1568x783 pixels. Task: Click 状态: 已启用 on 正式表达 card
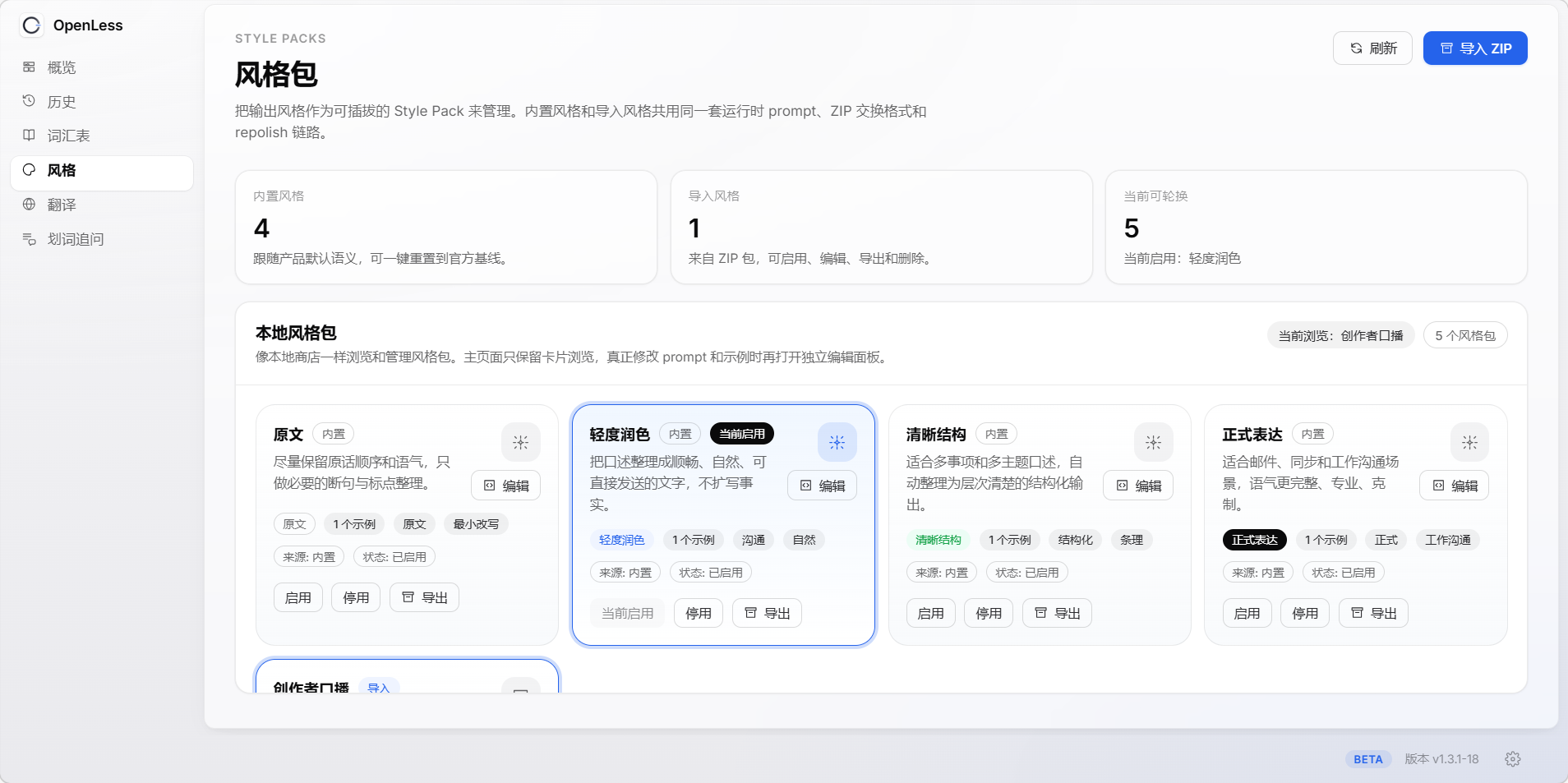point(1344,573)
